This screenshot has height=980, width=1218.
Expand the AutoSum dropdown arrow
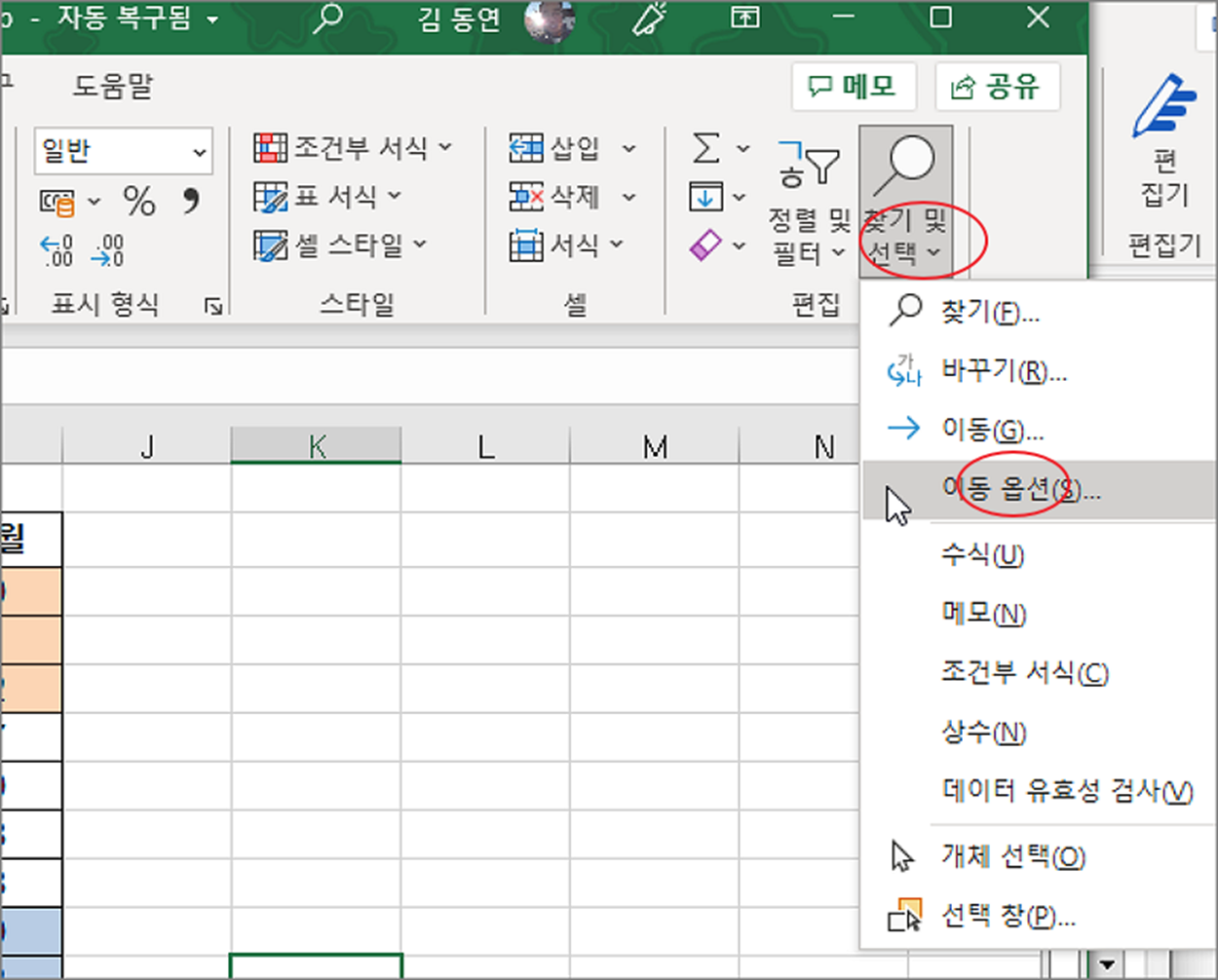[742, 148]
